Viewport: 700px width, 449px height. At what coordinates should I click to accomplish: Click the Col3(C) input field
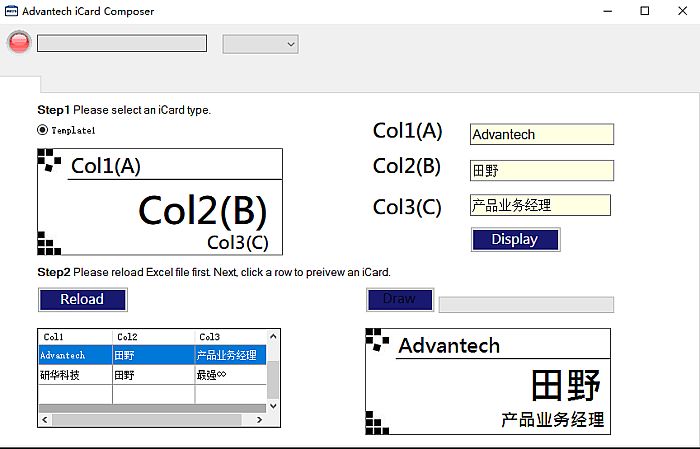pyautogui.click(x=540, y=205)
